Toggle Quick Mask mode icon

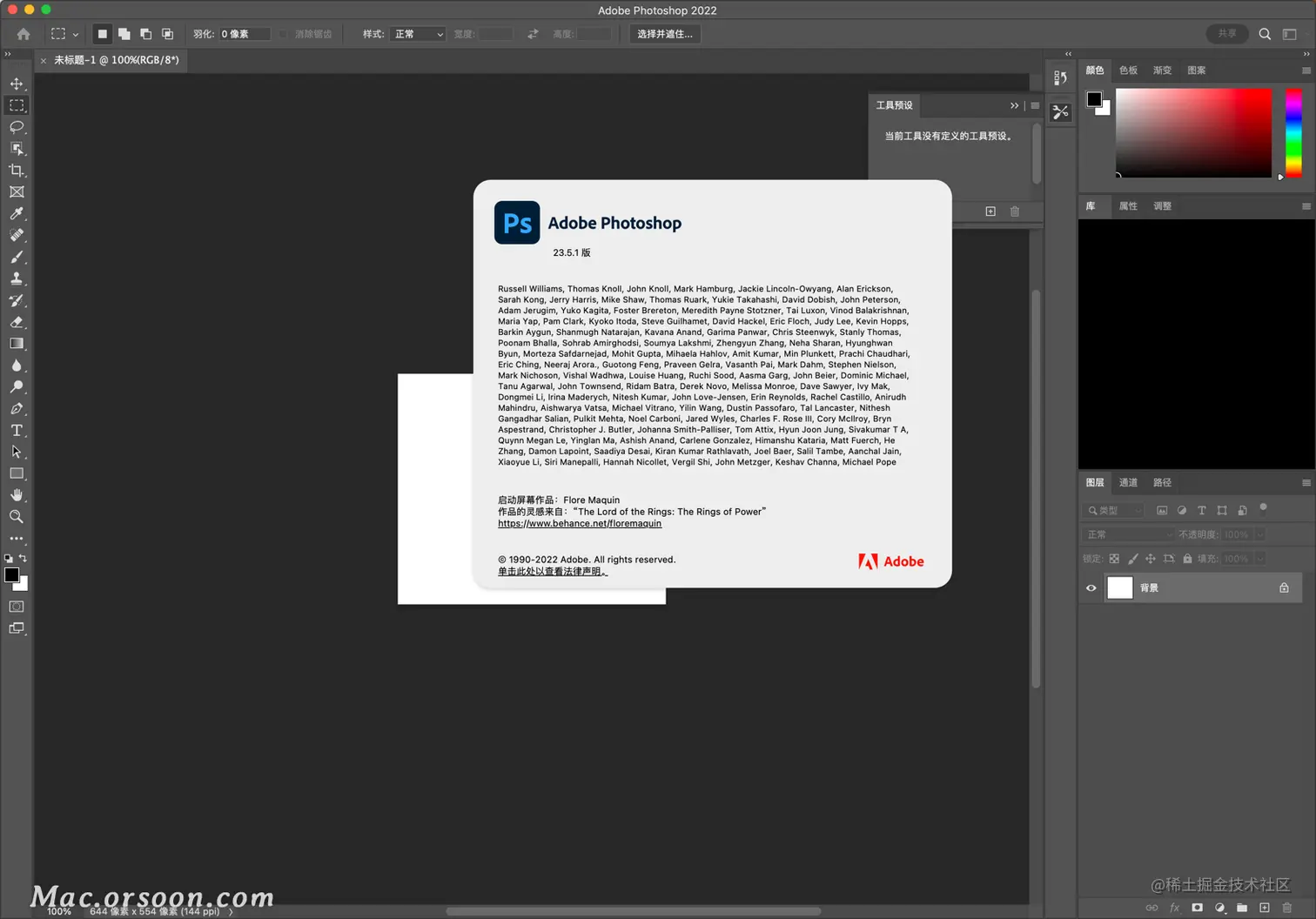click(x=17, y=607)
